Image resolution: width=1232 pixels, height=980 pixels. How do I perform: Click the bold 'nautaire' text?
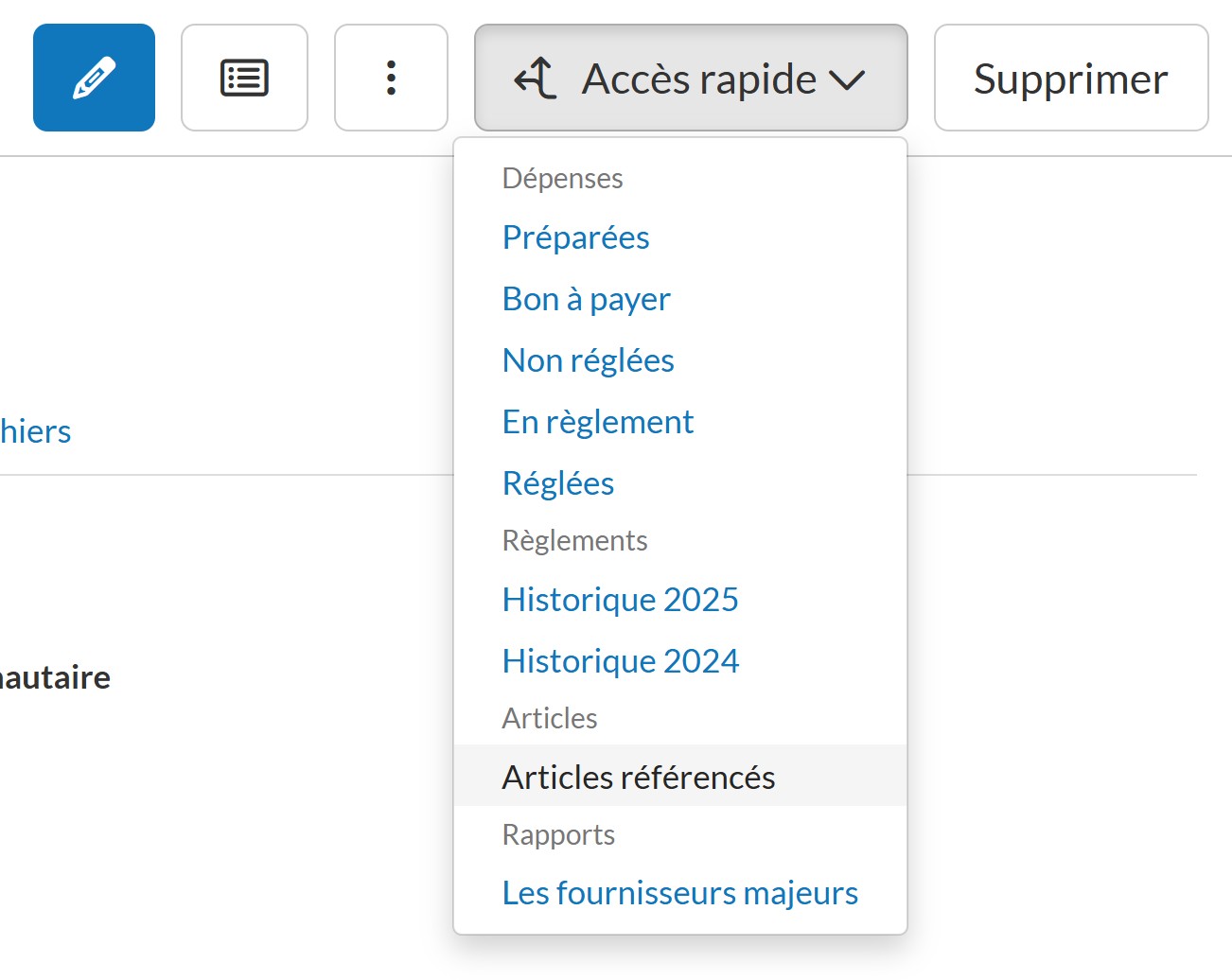tap(55, 677)
